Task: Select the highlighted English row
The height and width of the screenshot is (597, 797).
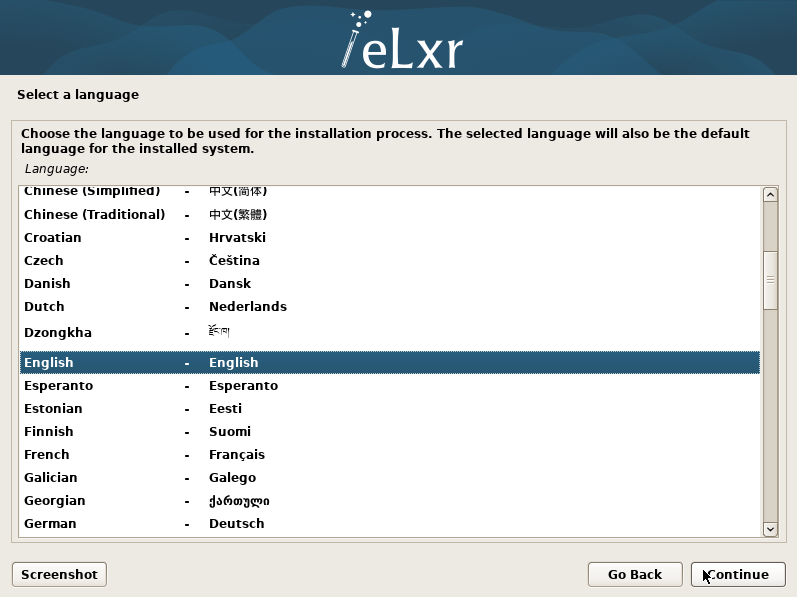Action: point(390,362)
